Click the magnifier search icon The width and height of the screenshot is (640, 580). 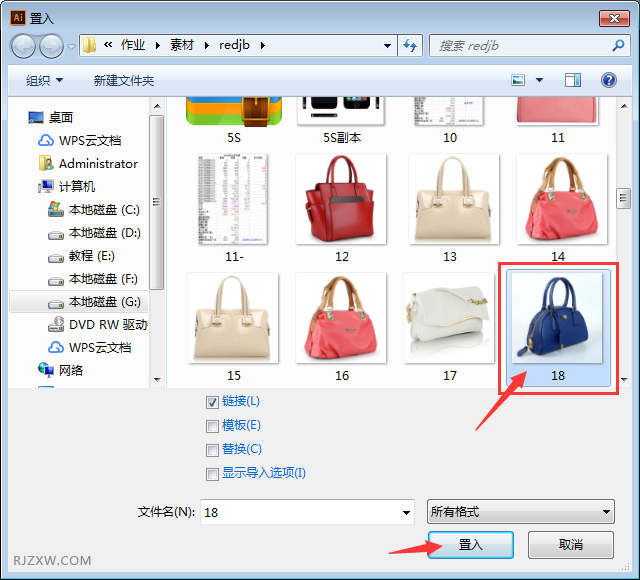pos(618,45)
